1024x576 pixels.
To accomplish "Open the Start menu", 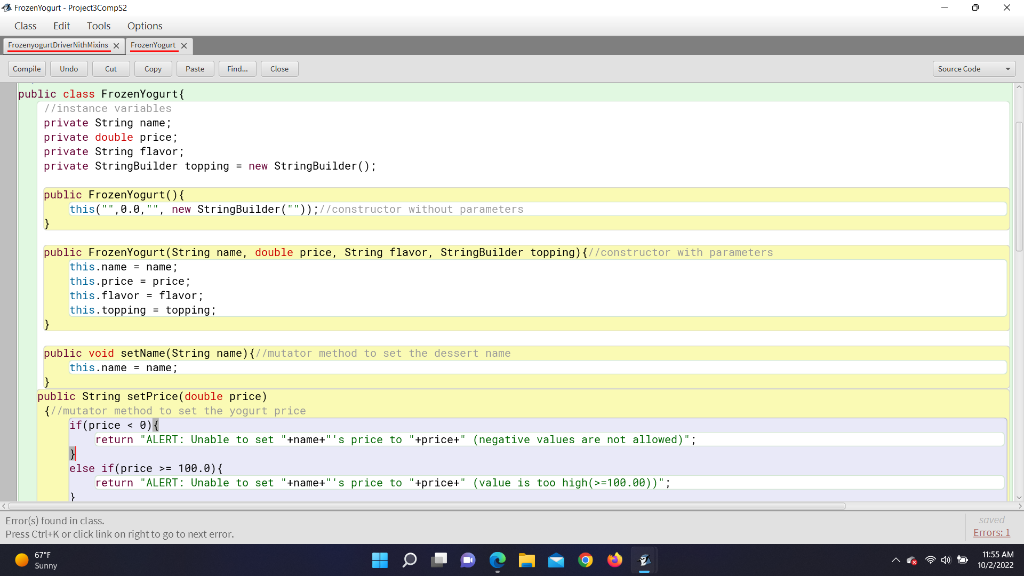I will [x=379, y=561].
